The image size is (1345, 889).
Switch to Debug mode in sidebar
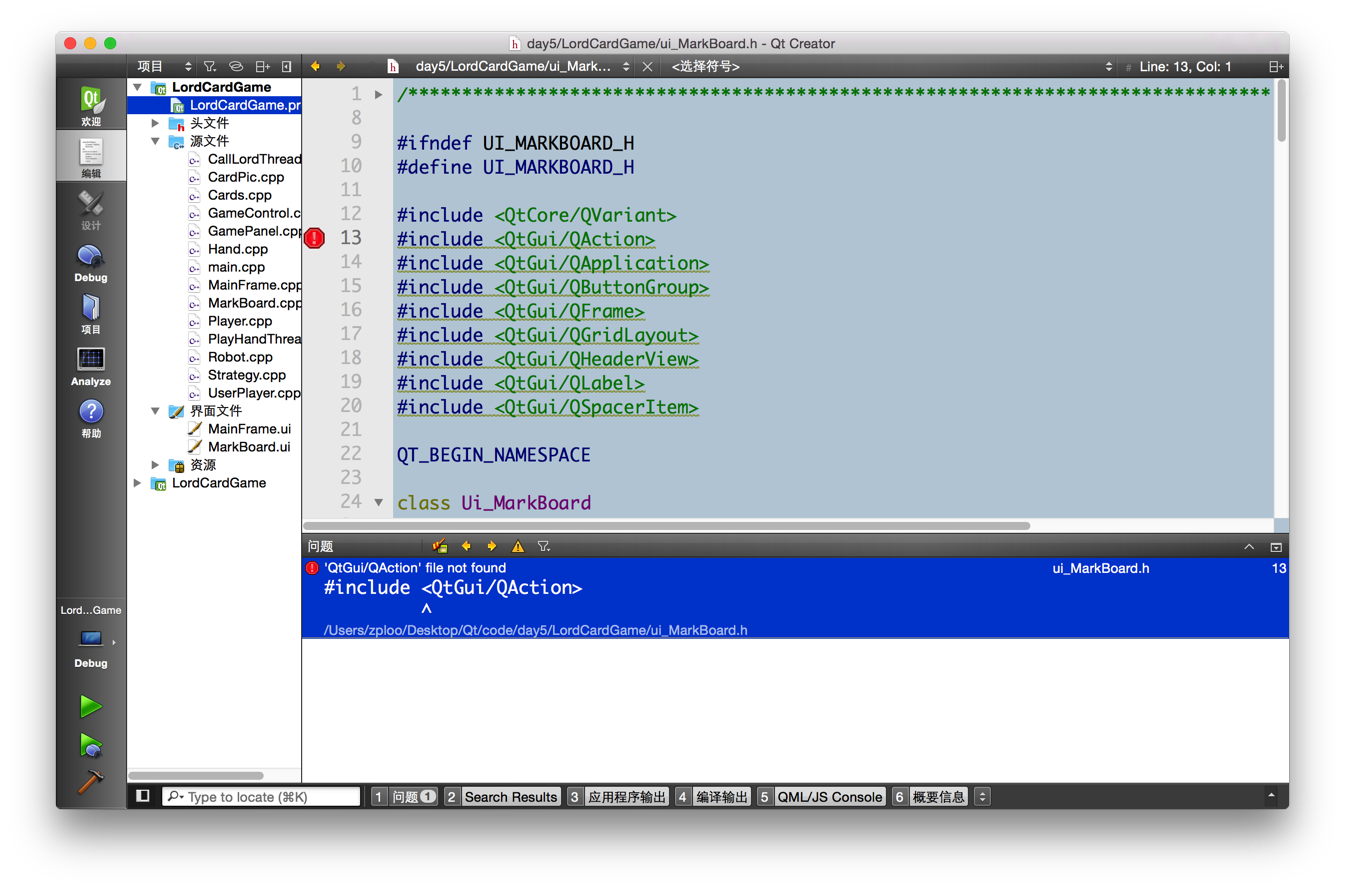[91, 262]
